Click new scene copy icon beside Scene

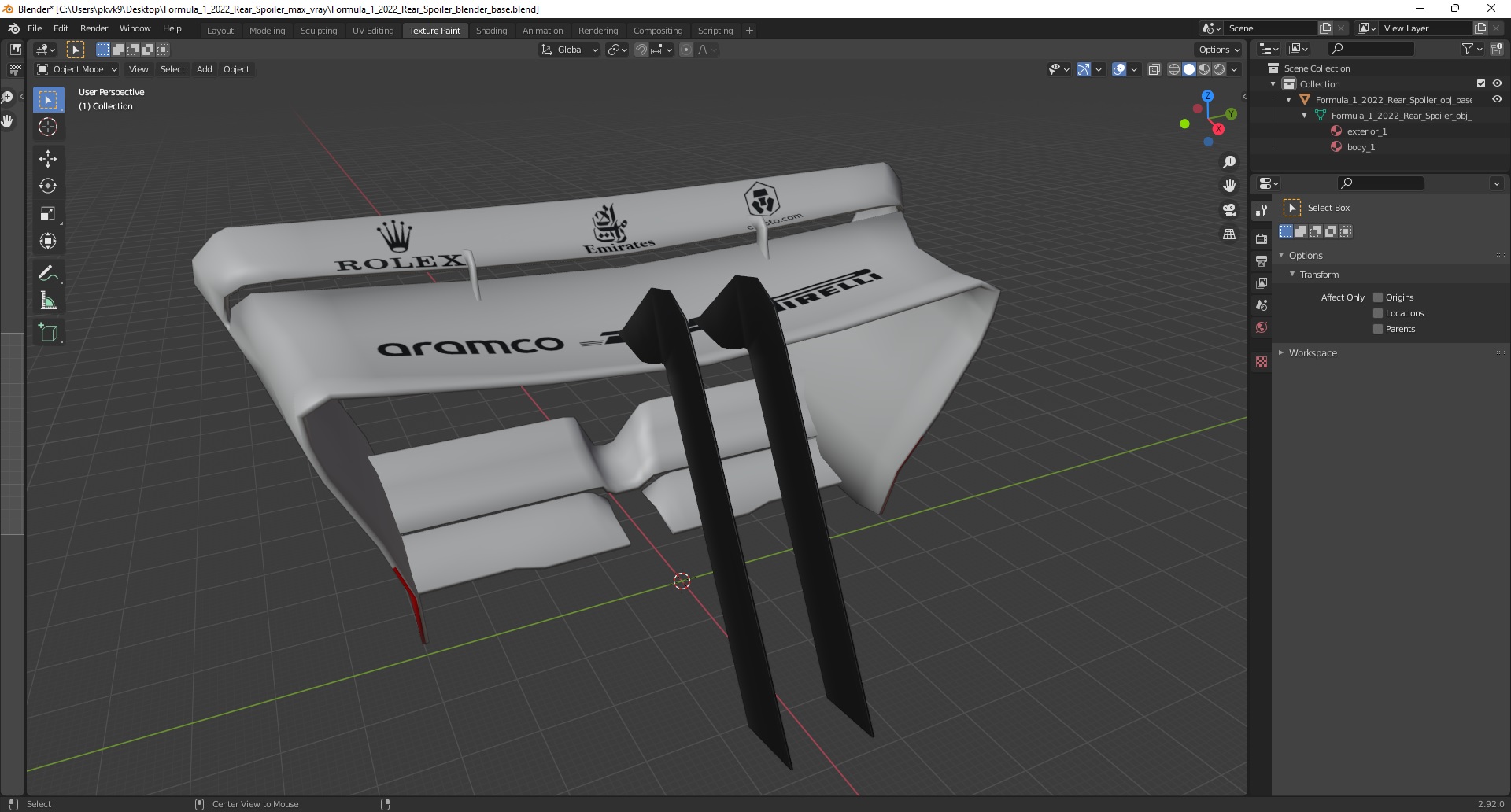tap(1325, 28)
